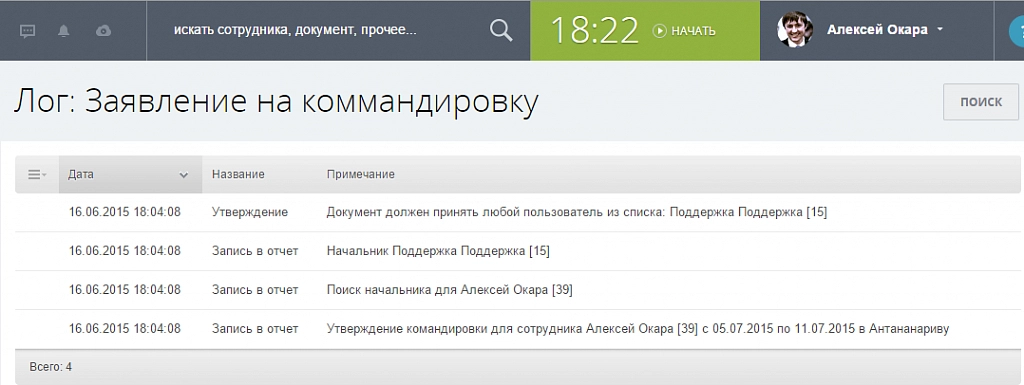This screenshot has height=385, width=1024.
Task: Click the Примечание column header
Action: tap(360, 174)
